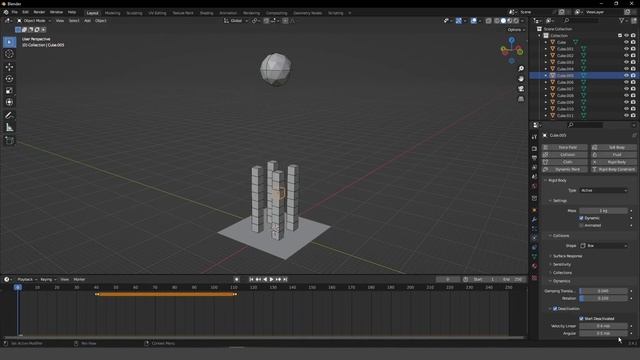
Task: Open the File menu
Action: click(x=15, y=12)
